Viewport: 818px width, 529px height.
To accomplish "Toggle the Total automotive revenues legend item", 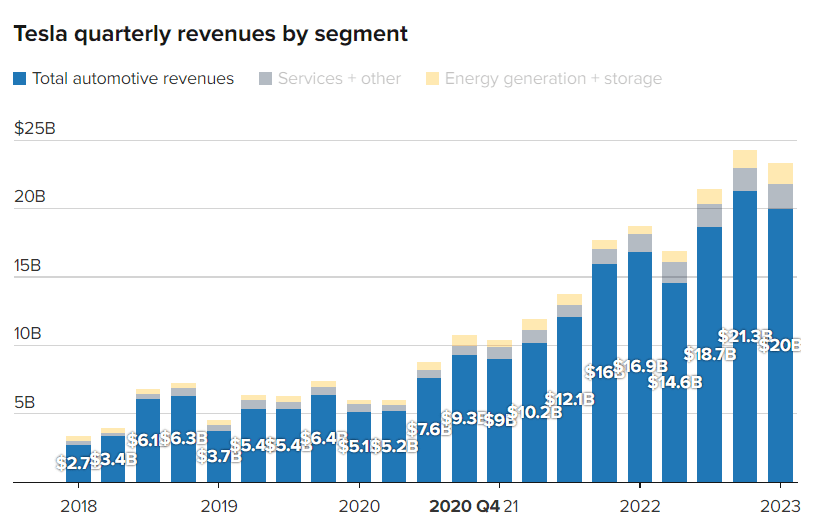I will (133, 78).
